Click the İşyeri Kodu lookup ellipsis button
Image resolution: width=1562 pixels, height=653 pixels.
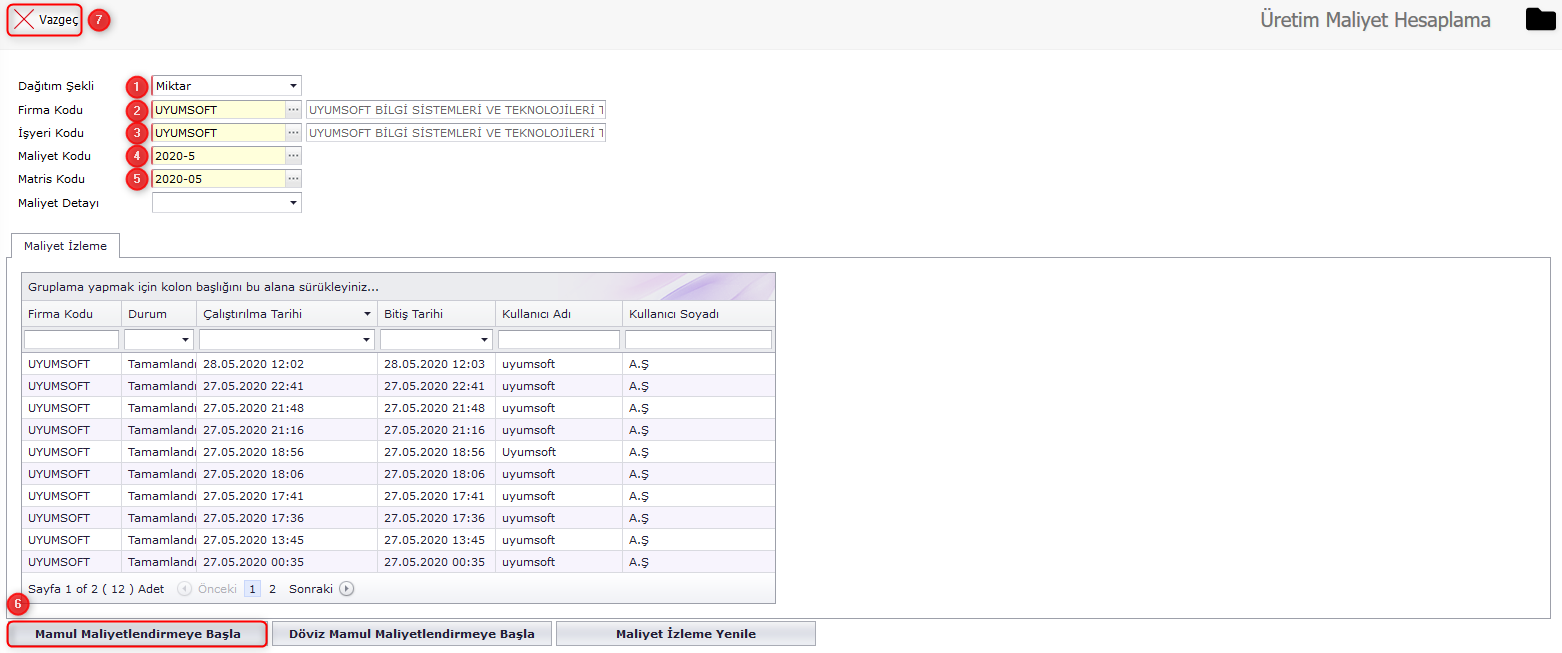tap(293, 132)
